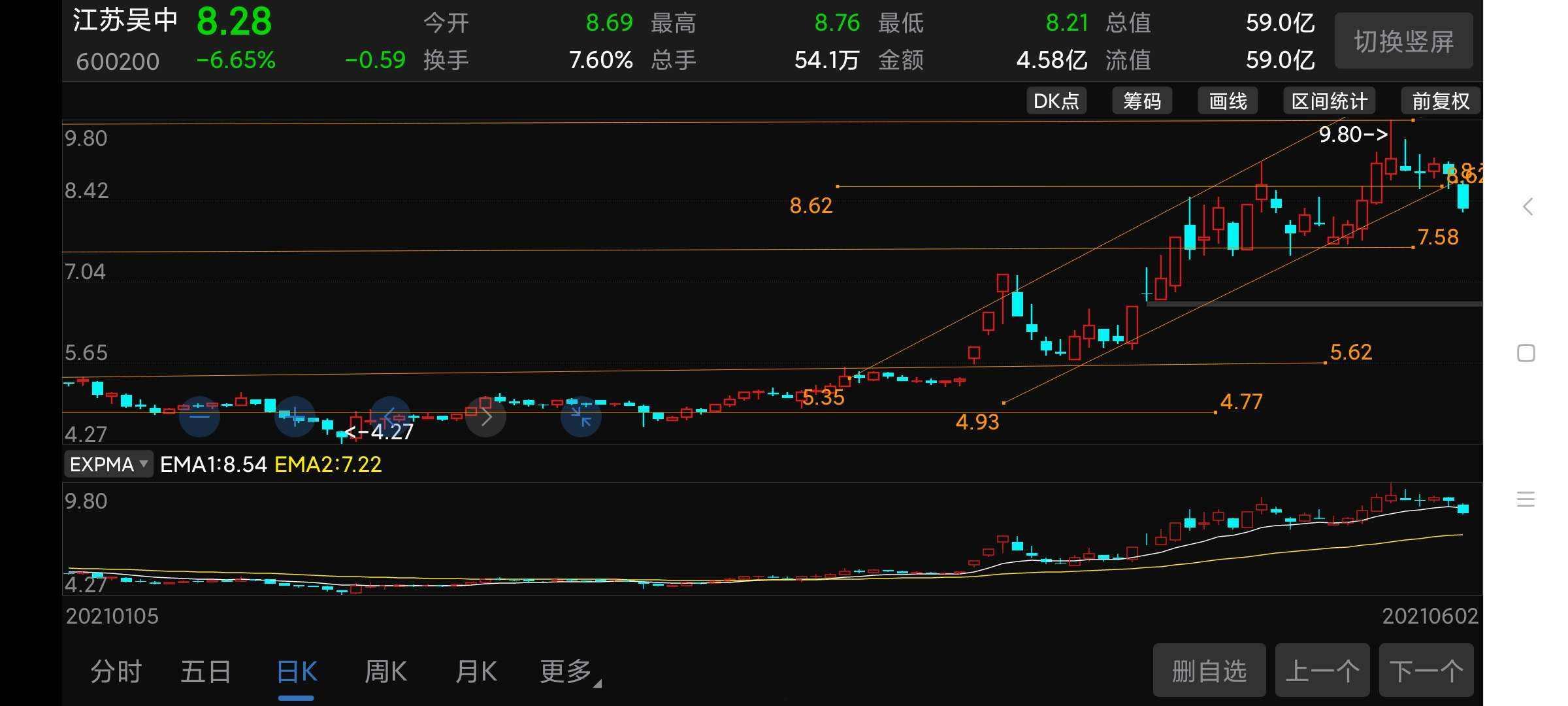Tap the start date 20210105
This screenshot has height=706, width=1568.
[x=112, y=616]
